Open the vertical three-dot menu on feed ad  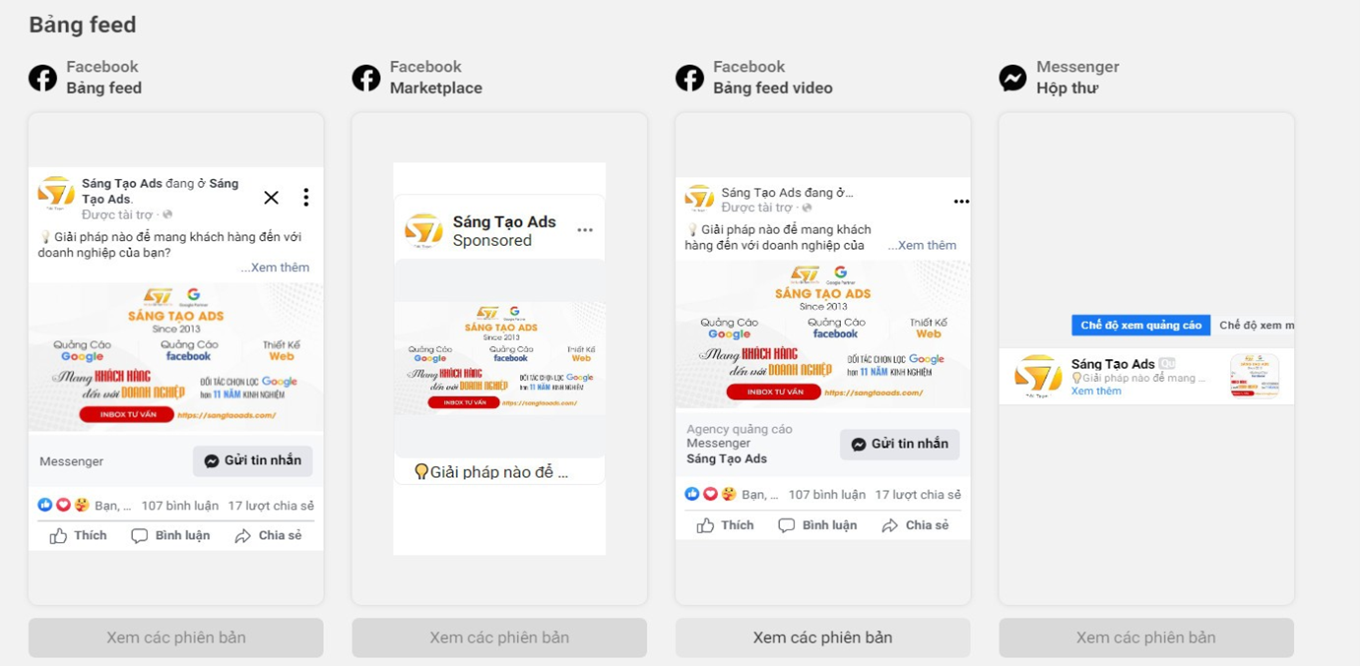coord(306,198)
